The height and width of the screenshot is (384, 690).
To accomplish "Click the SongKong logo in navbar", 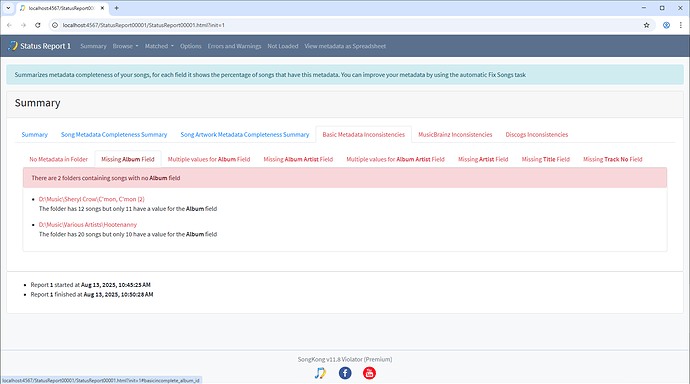I will [x=13, y=46].
